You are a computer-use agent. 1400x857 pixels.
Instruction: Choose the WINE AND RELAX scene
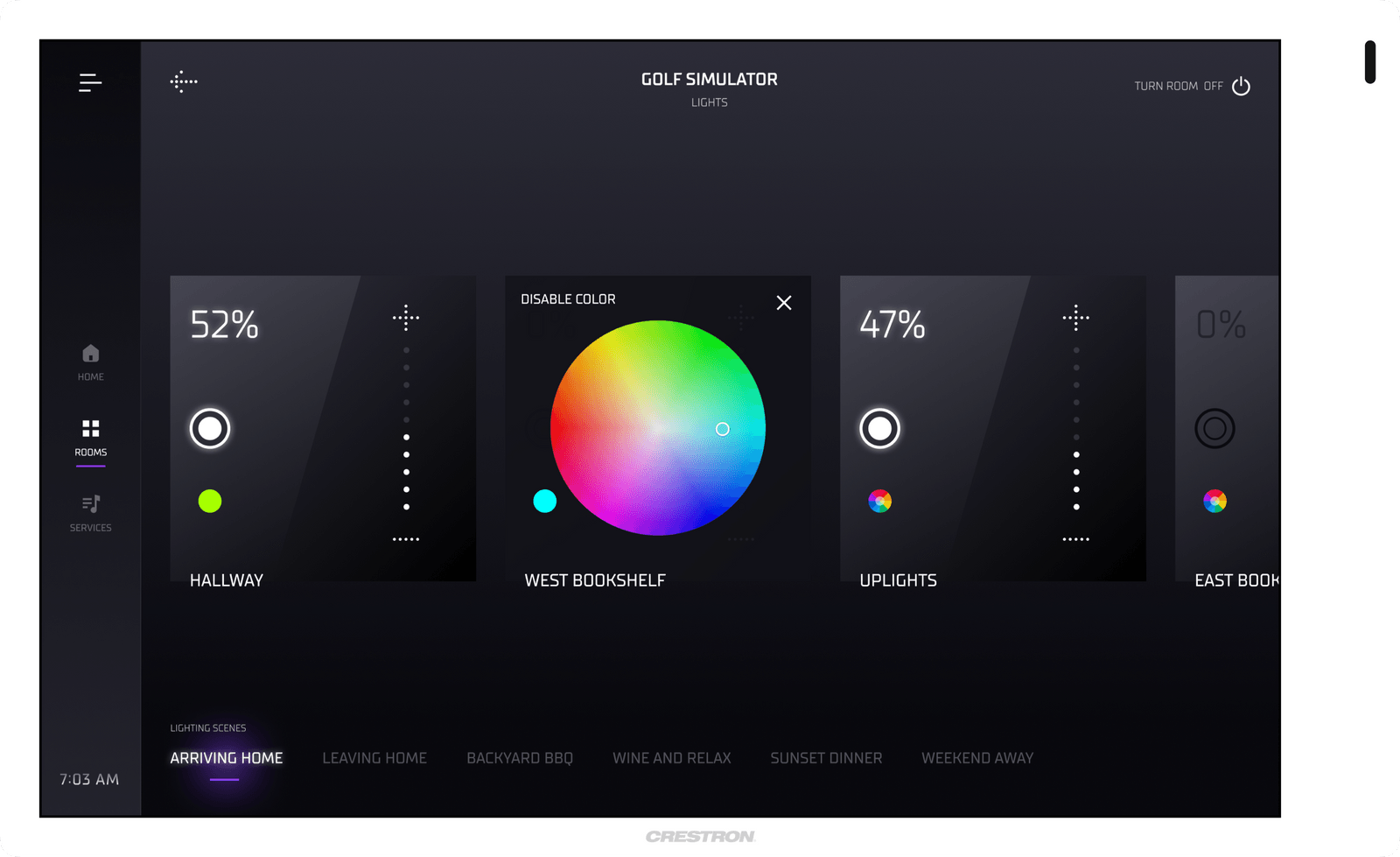point(671,758)
